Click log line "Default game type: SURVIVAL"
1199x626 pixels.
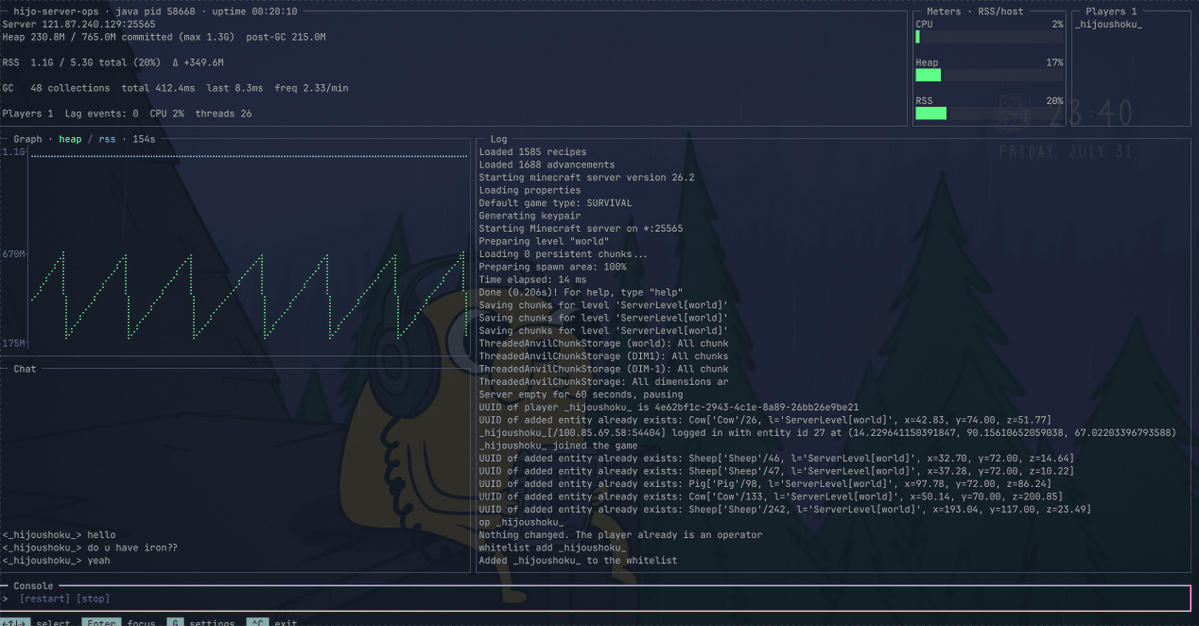click(x=555, y=203)
